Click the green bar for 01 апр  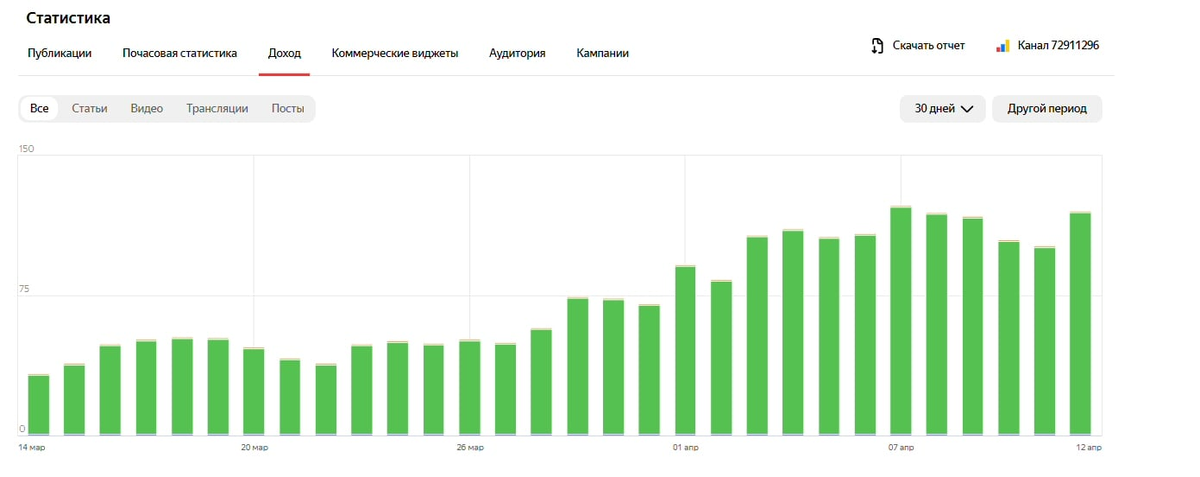(685, 351)
